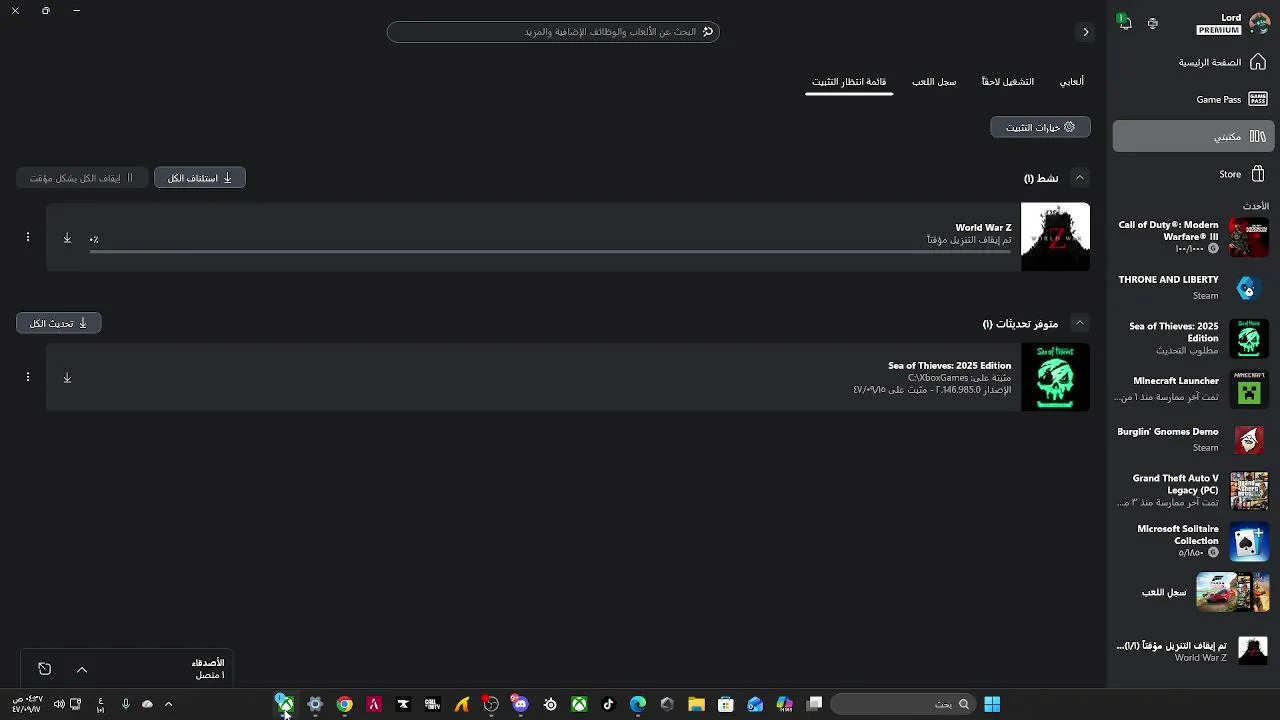
Task: Download the Sea of Thieves update icon
Action: click(67, 377)
